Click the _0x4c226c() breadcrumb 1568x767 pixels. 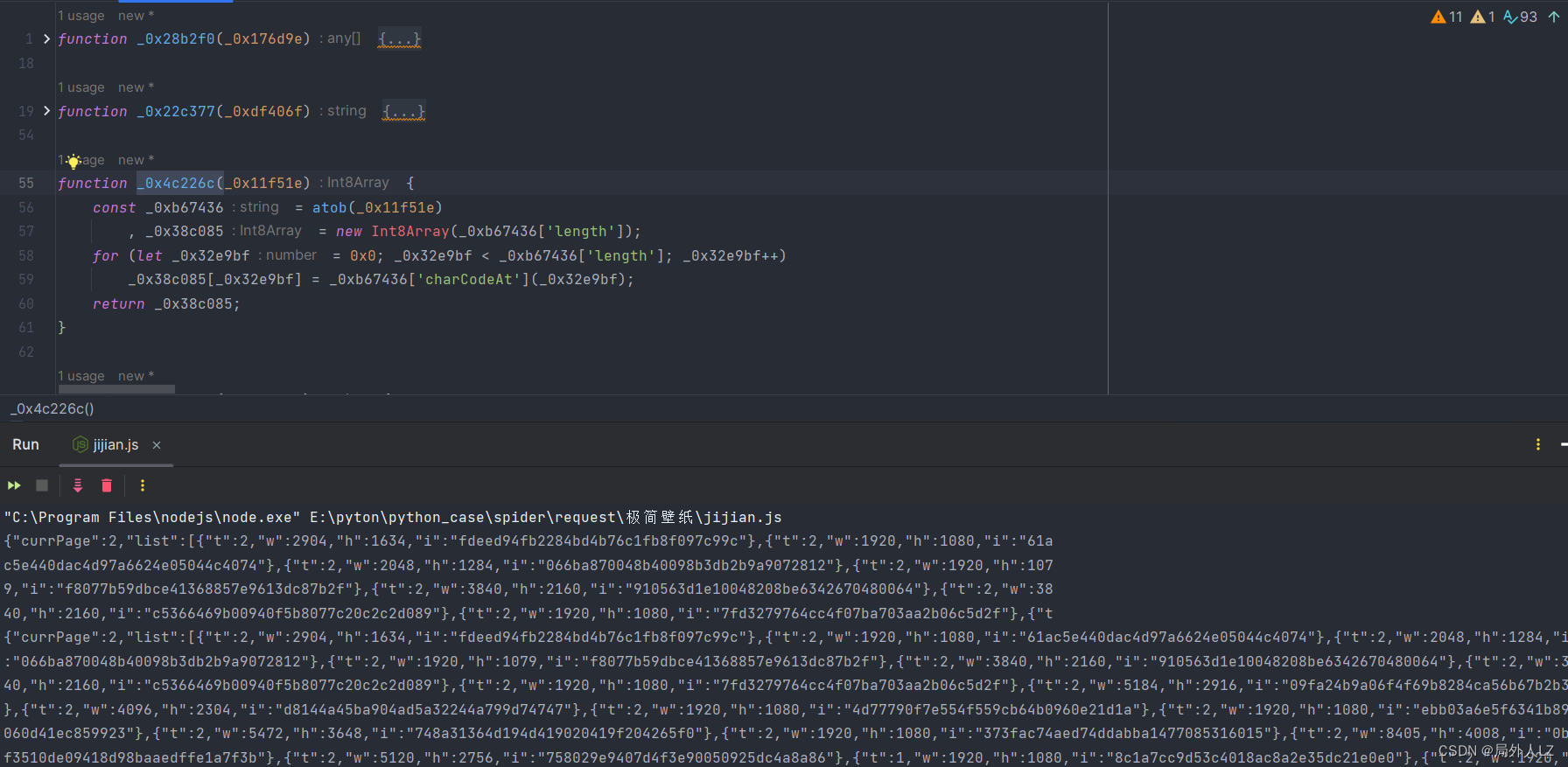coord(52,408)
